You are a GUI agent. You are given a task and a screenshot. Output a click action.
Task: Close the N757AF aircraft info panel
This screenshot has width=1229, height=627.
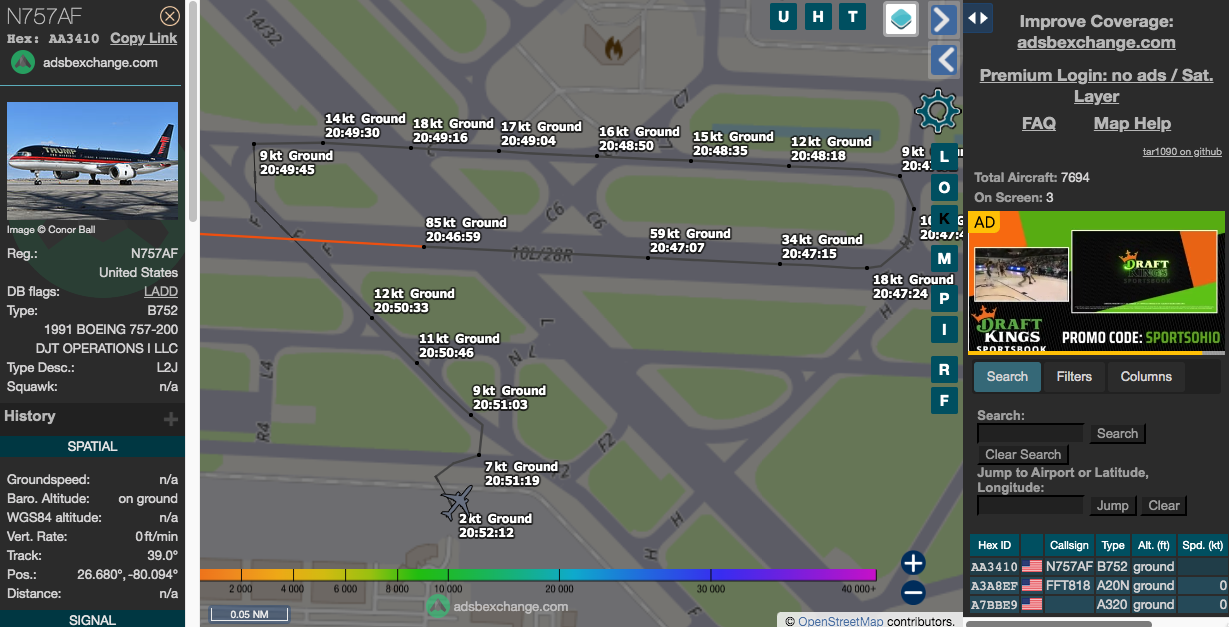coord(170,16)
